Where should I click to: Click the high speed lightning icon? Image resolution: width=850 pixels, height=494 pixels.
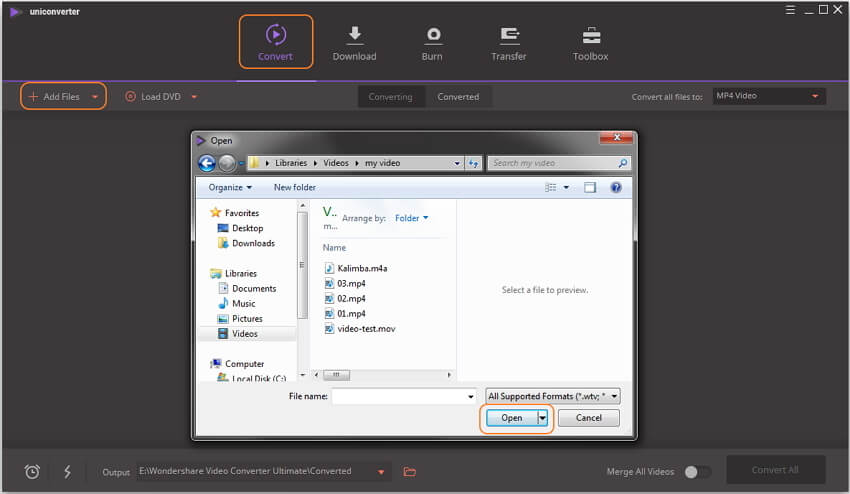pos(67,471)
